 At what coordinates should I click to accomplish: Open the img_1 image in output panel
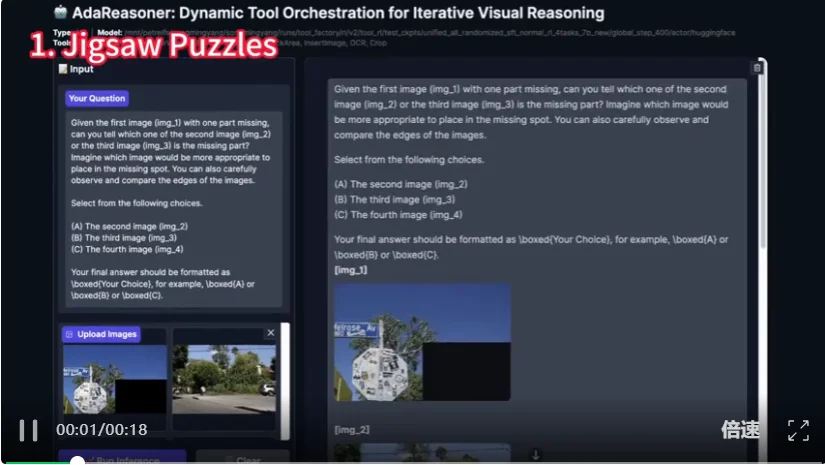pyautogui.click(x=422, y=341)
